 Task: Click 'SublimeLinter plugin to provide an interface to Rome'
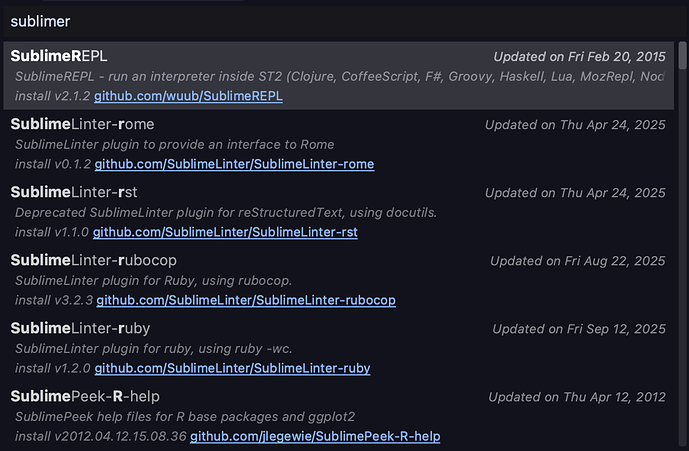click(x=174, y=145)
